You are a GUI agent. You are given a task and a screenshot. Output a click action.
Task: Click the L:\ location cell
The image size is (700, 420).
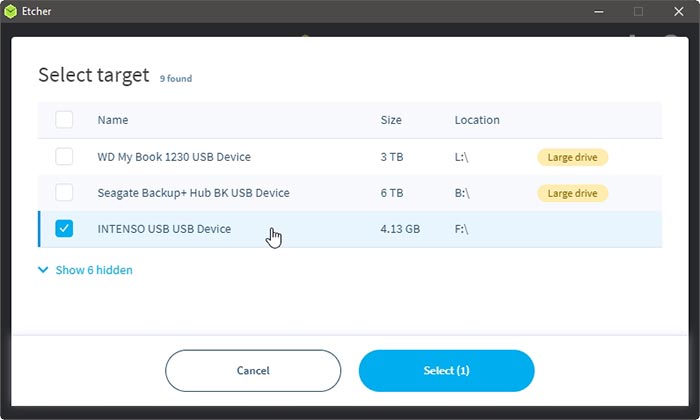(x=462, y=157)
